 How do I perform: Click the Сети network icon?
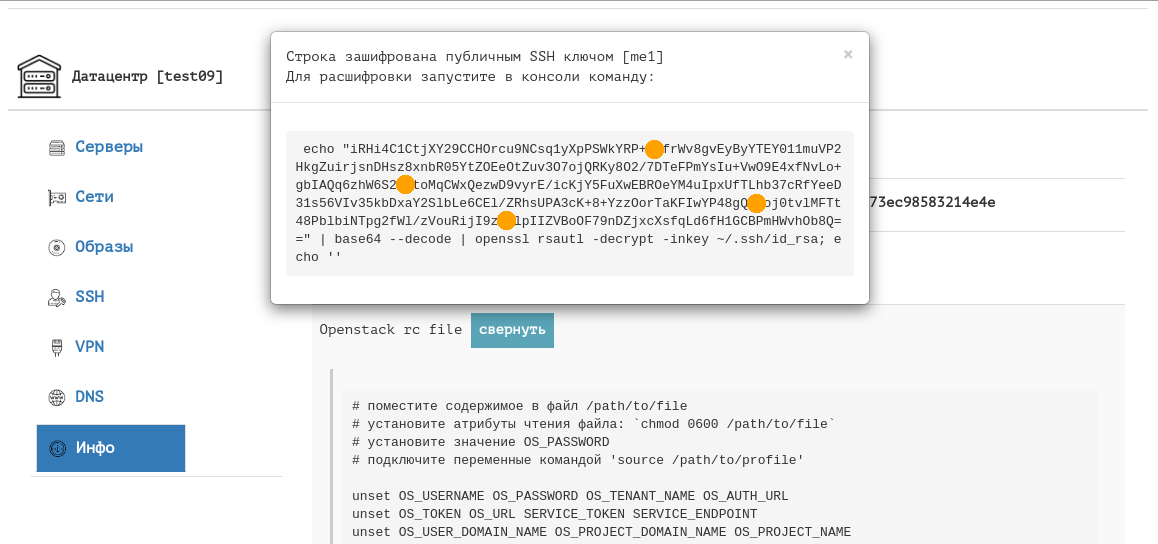click(x=57, y=198)
